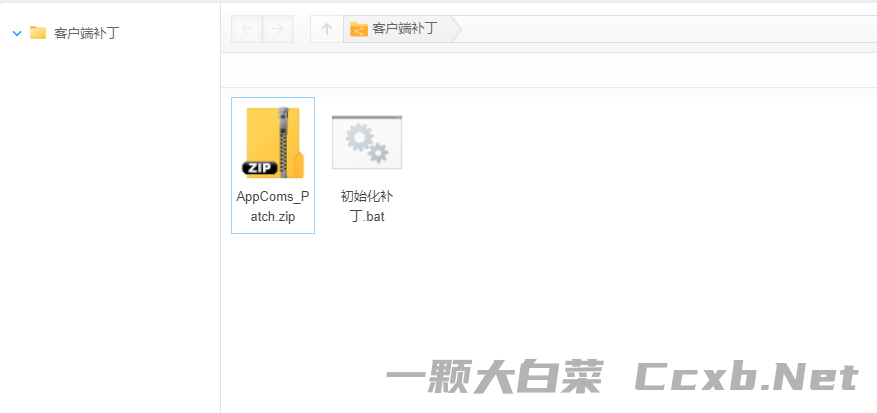
Task: Go up one folder level with the up arrow
Action: pos(327,29)
